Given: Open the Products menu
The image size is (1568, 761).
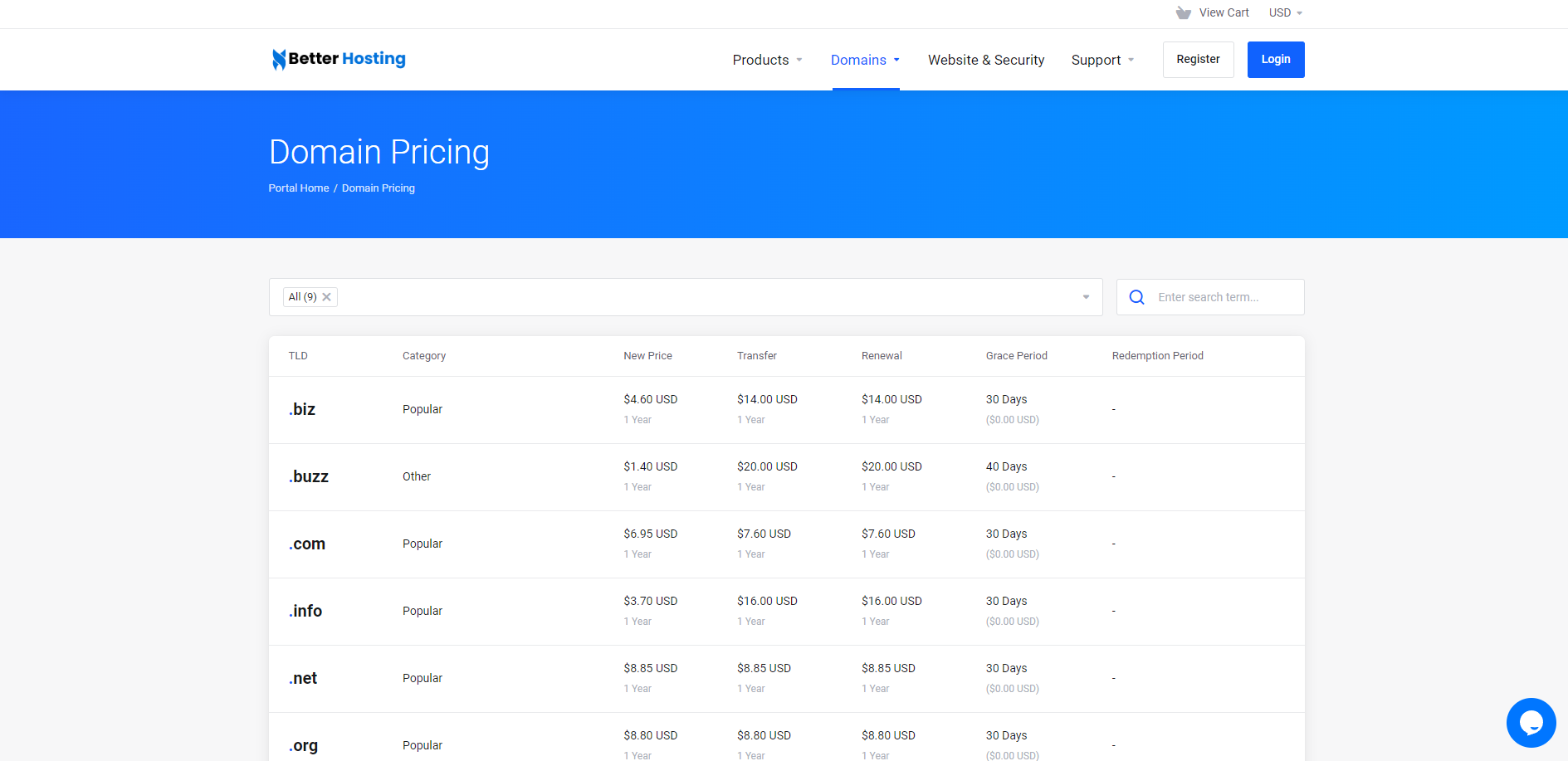Looking at the screenshot, I should point(760,60).
